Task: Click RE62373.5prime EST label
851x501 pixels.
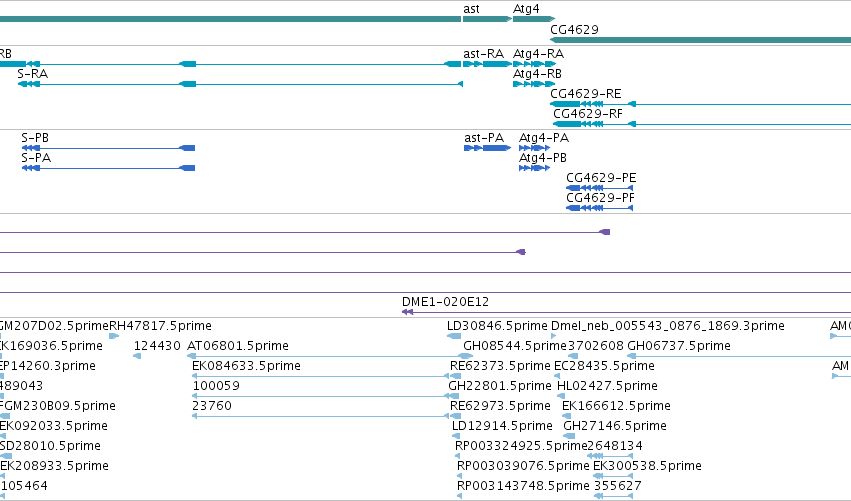Action: pyautogui.click(x=500, y=366)
